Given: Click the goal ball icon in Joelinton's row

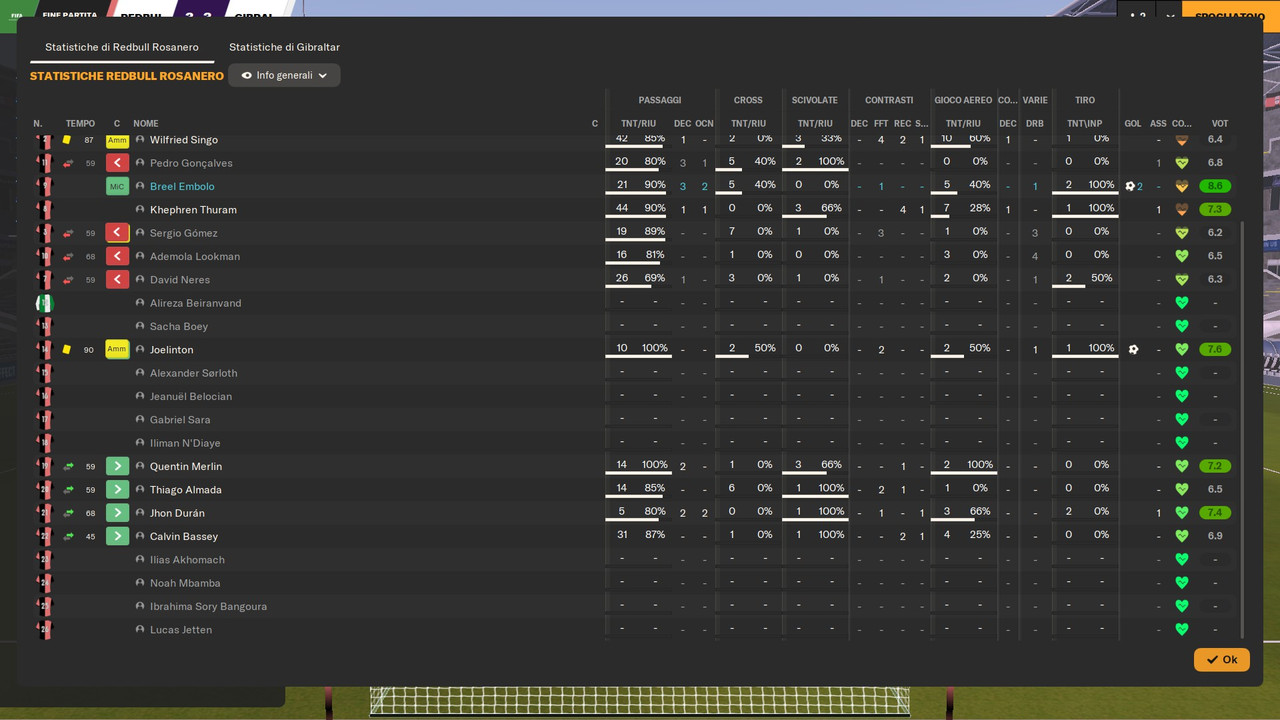Looking at the screenshot, I should point(1133,350).
